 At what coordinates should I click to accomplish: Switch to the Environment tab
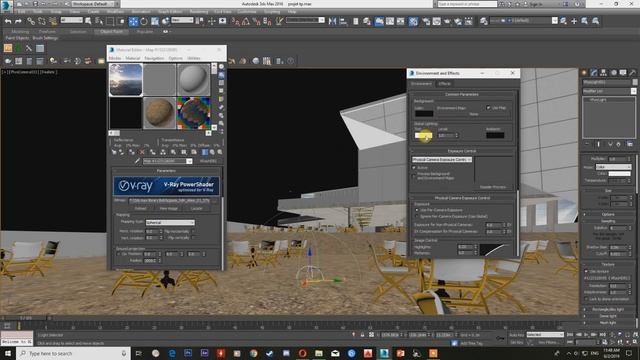tap(421, 84)
